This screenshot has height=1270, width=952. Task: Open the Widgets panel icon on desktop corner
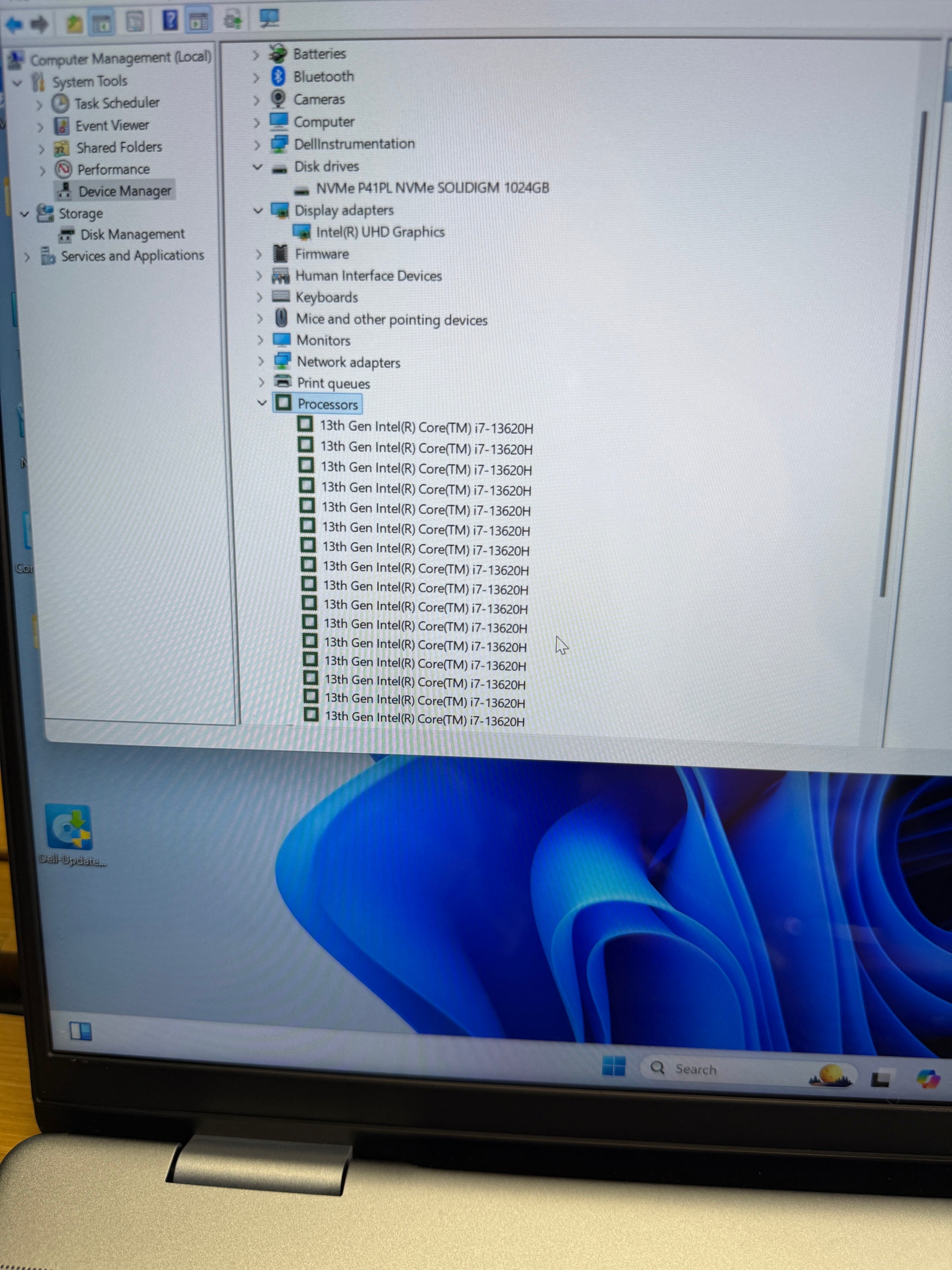pos(80,1032)
